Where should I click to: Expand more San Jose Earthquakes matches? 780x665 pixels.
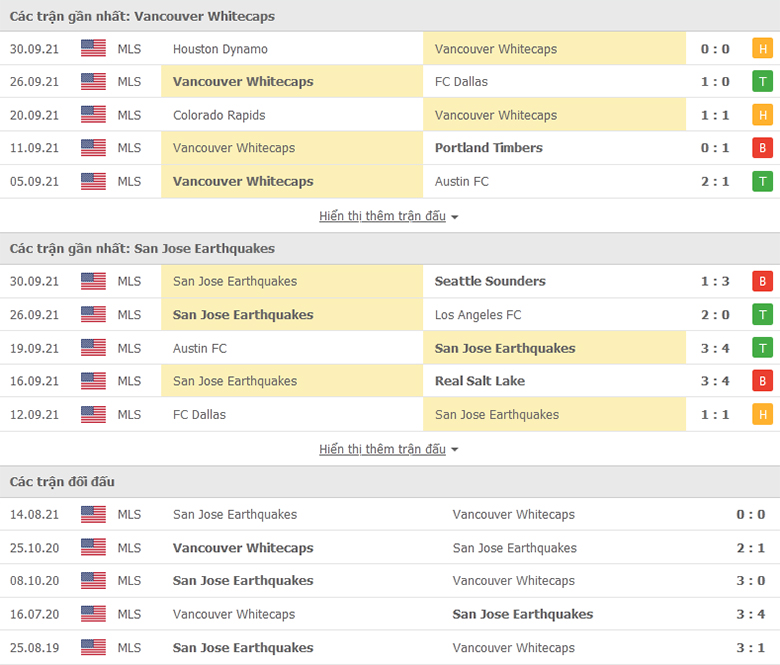[382, 449]
